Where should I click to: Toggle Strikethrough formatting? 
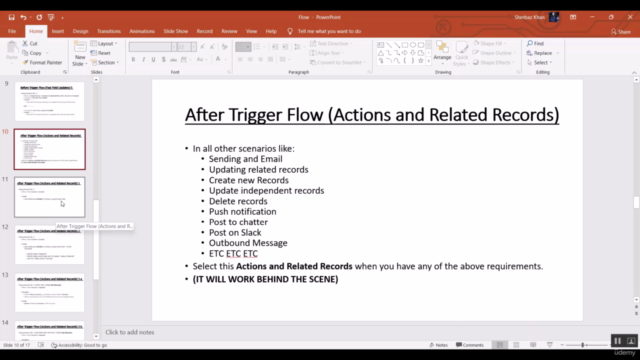click(173, 60)
